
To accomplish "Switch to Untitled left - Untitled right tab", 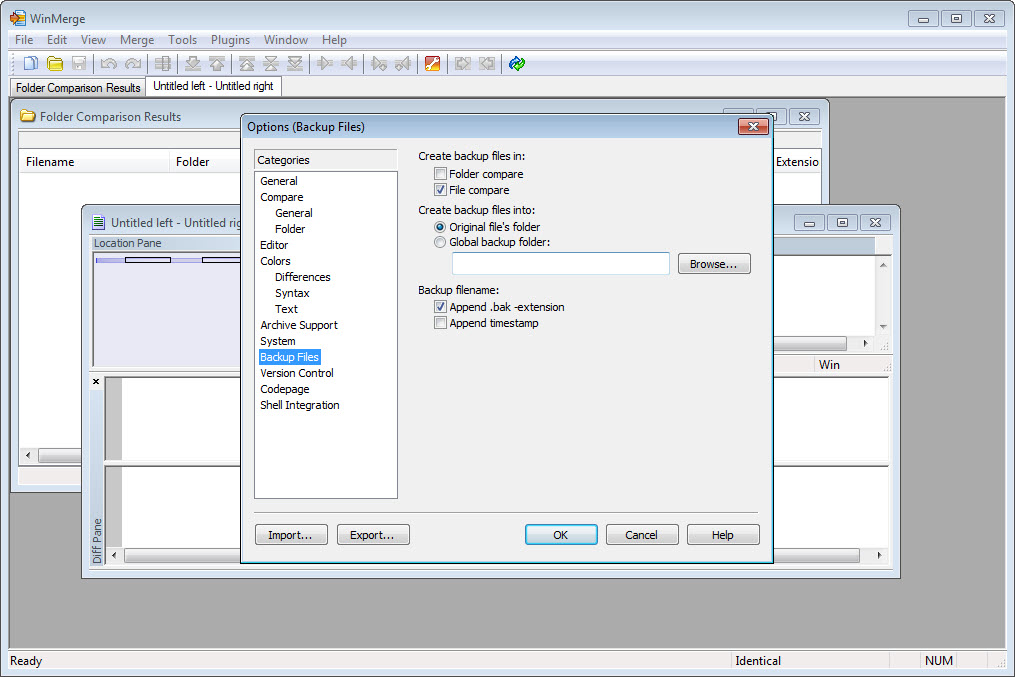I will [214, 86].
